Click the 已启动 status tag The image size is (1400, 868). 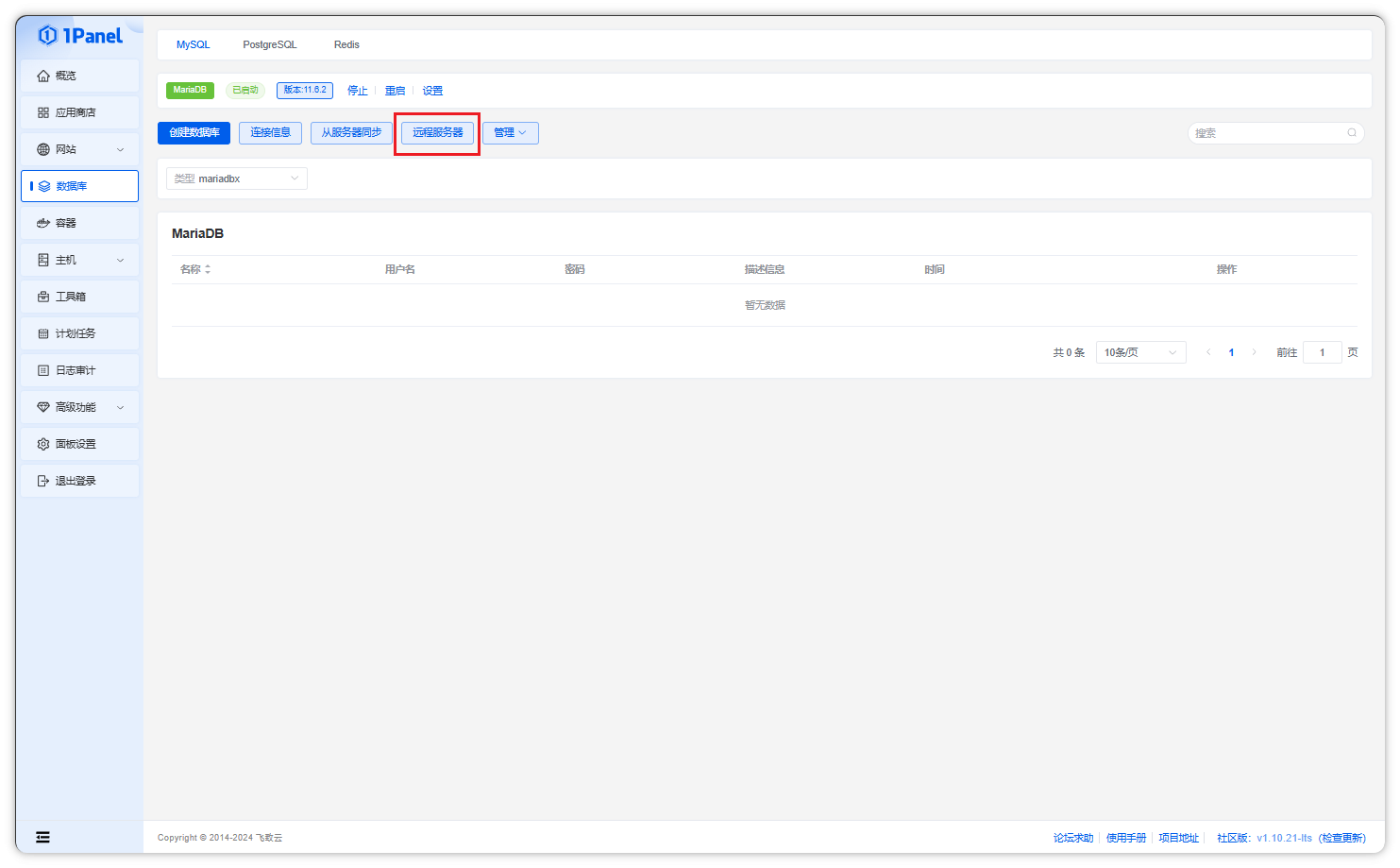coord(245,91)
